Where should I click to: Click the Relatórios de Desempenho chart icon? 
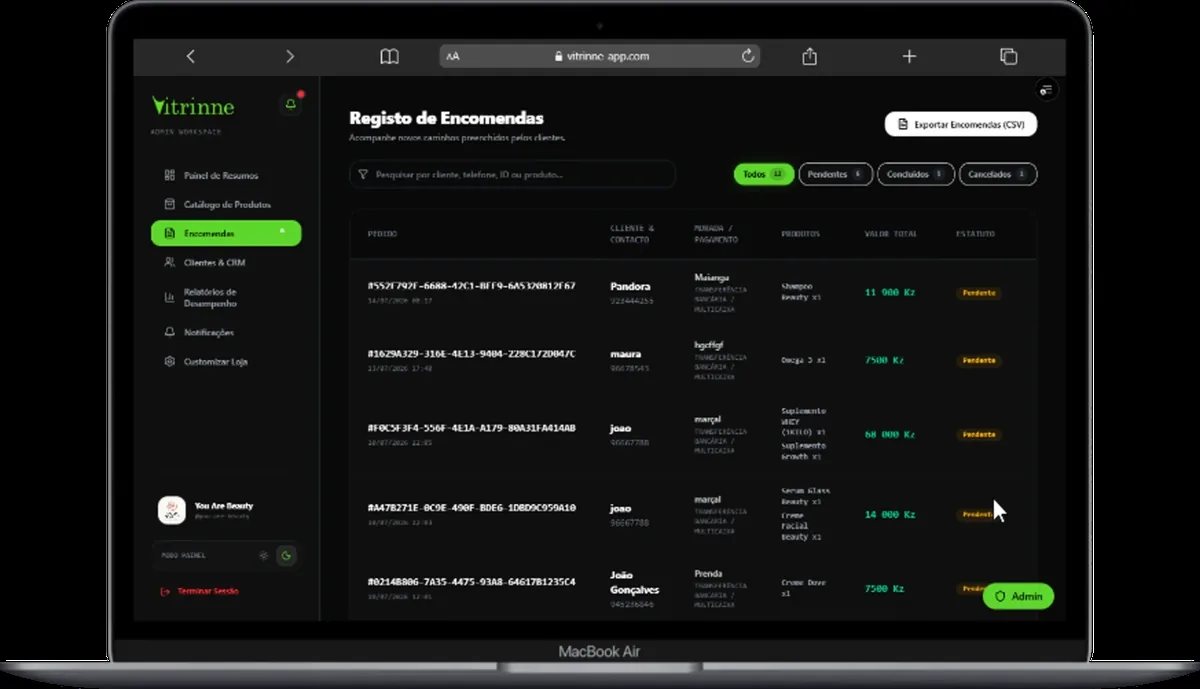pos(169,297)
